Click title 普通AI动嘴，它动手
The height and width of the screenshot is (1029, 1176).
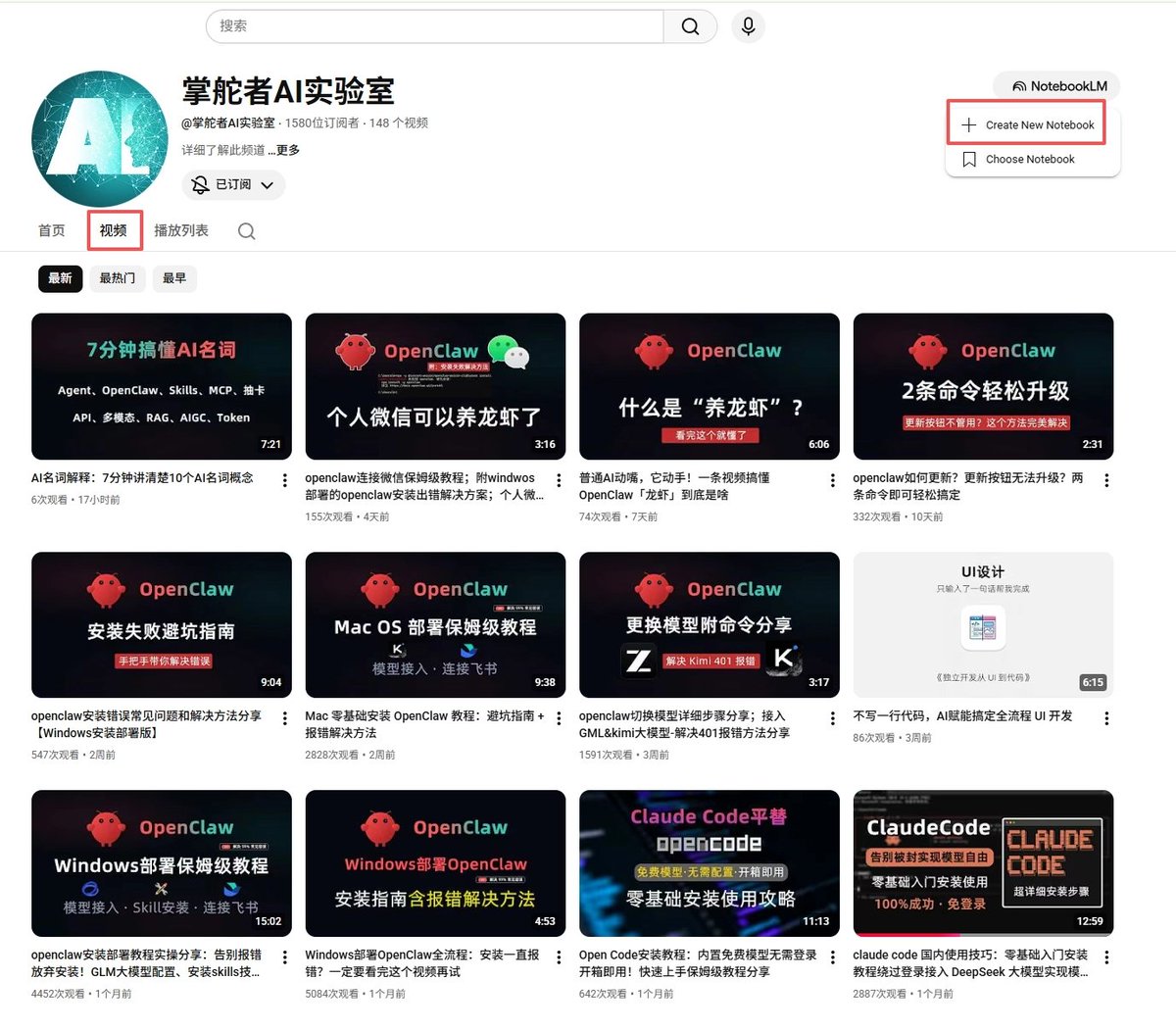(674, 486)
